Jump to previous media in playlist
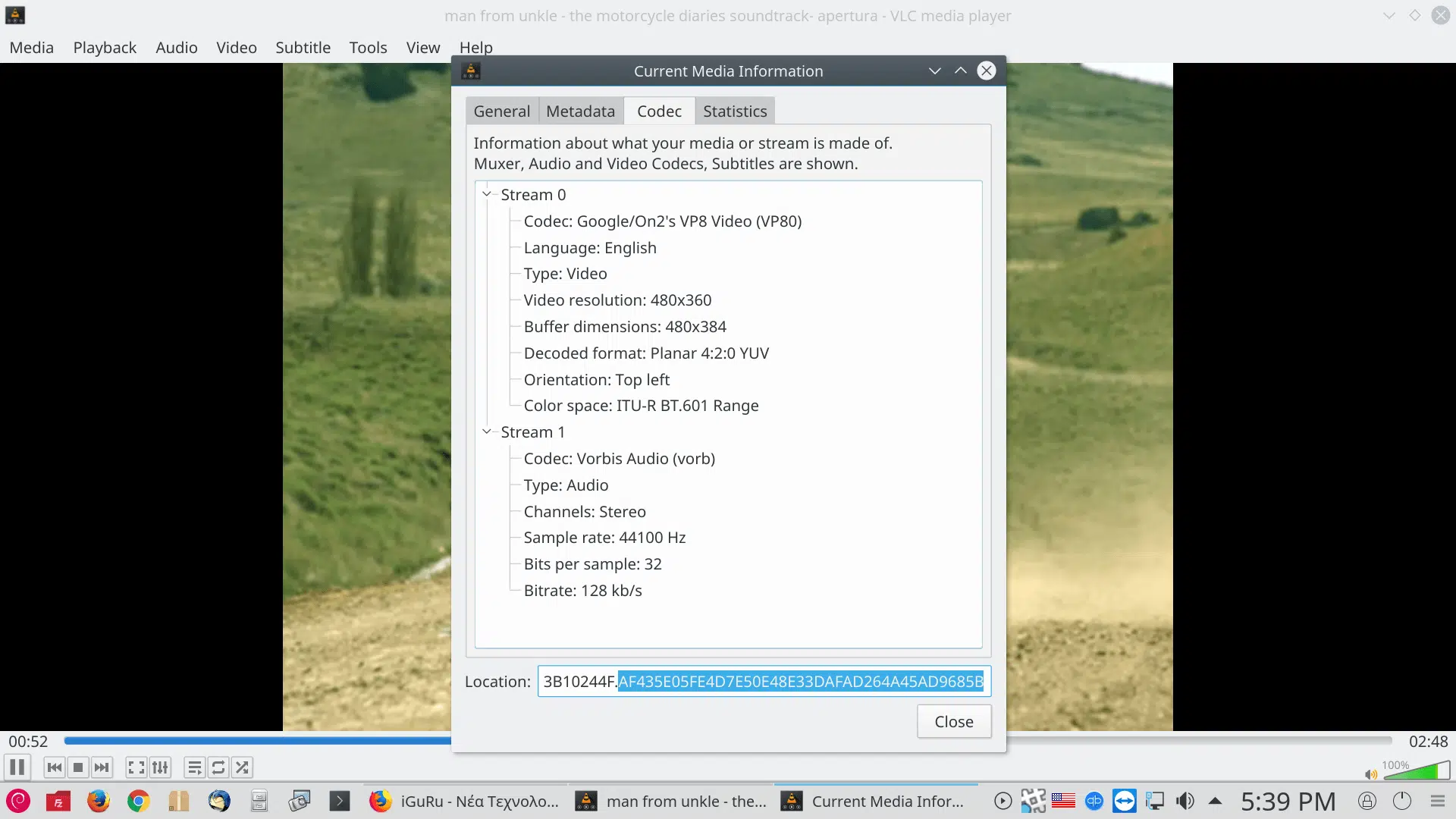Screen dimensions: 1456x819 tap(54, 767)
